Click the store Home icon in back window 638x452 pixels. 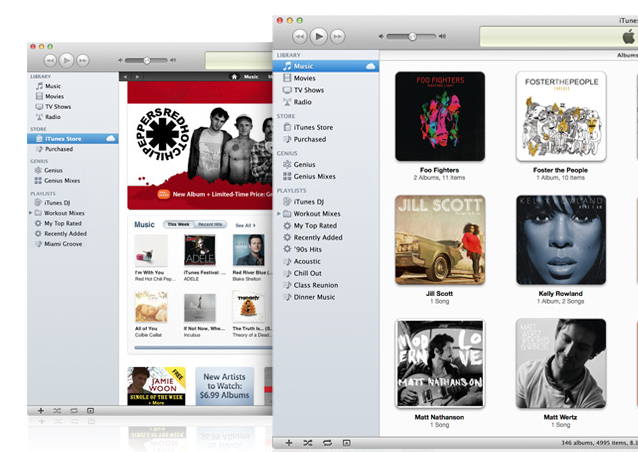pyautogui.click(x=234, y=76)
